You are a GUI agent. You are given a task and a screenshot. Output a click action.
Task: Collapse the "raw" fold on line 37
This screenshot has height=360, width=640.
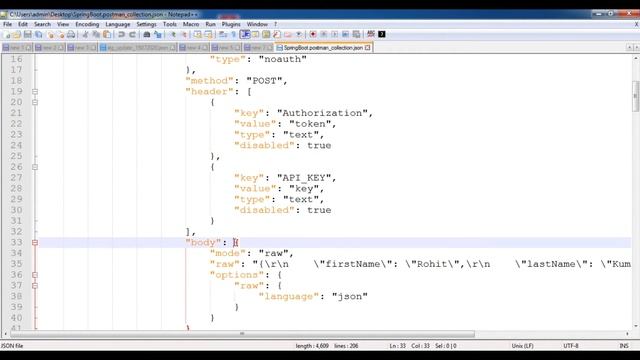tap(35, 286)
